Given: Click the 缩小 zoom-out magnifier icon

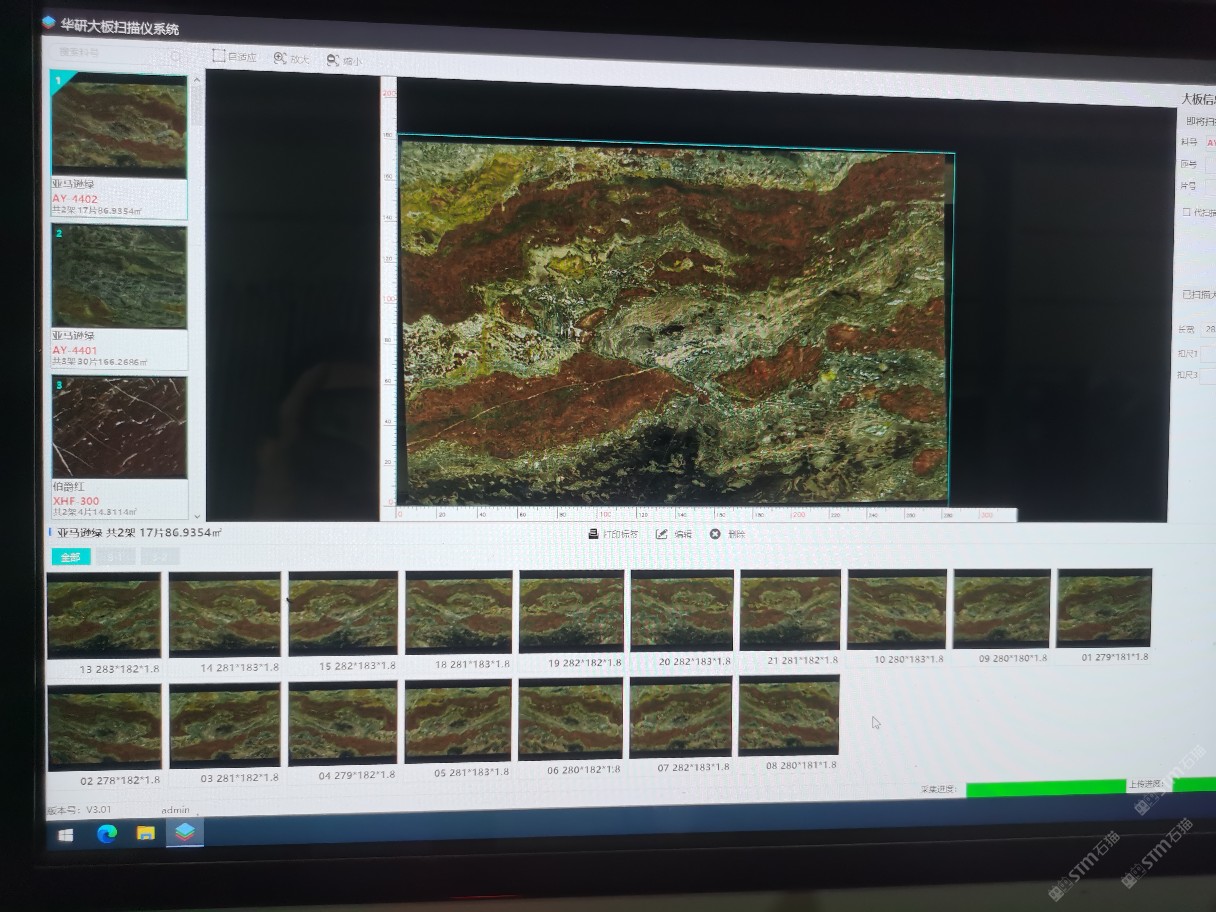Looking at the screenshot, I should (333, 60).
